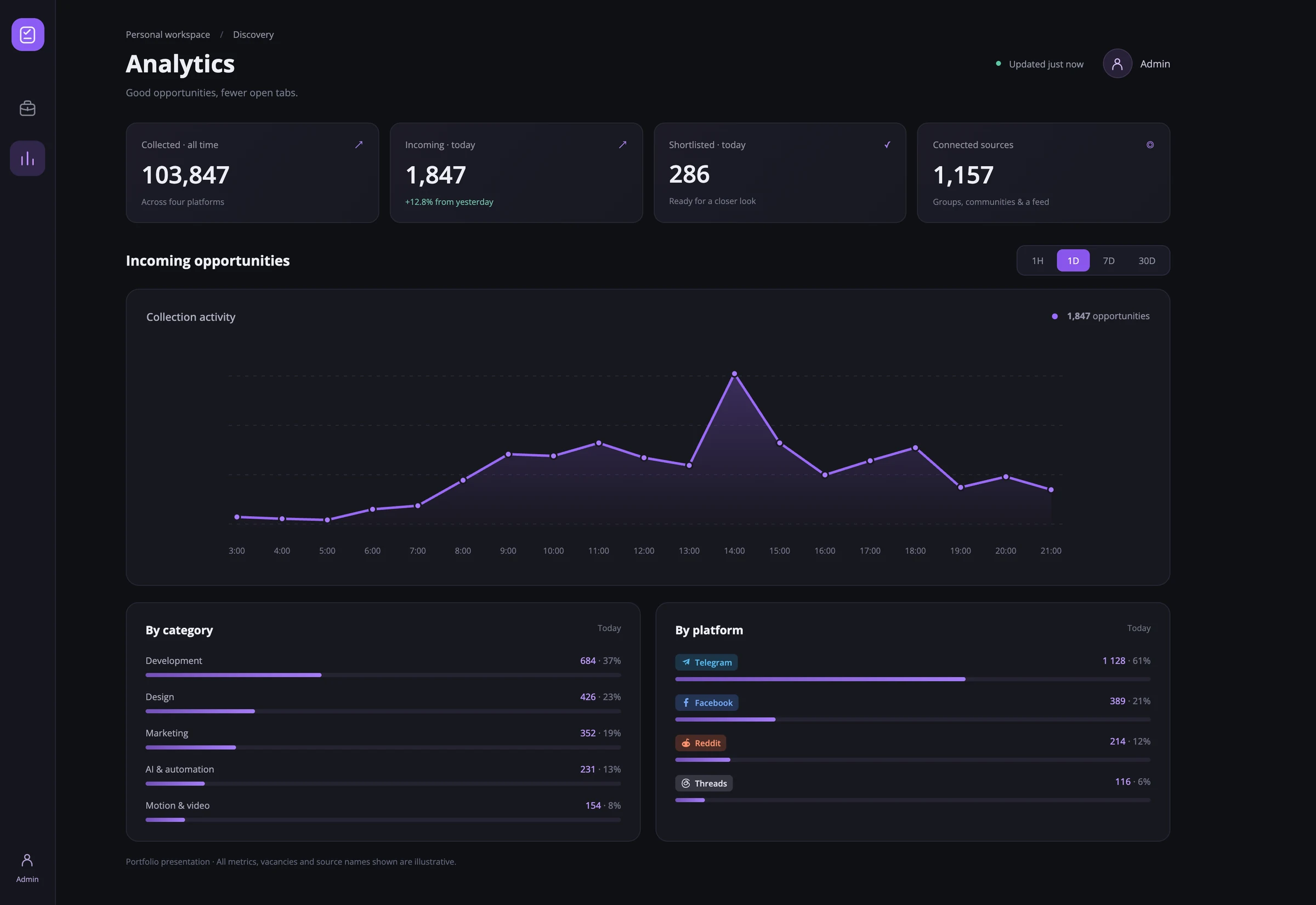The height and width of the screenshot is (905, 1316).
Task: Select the bar chart analytics sidebar icon
Action: [x=28, y=158]
